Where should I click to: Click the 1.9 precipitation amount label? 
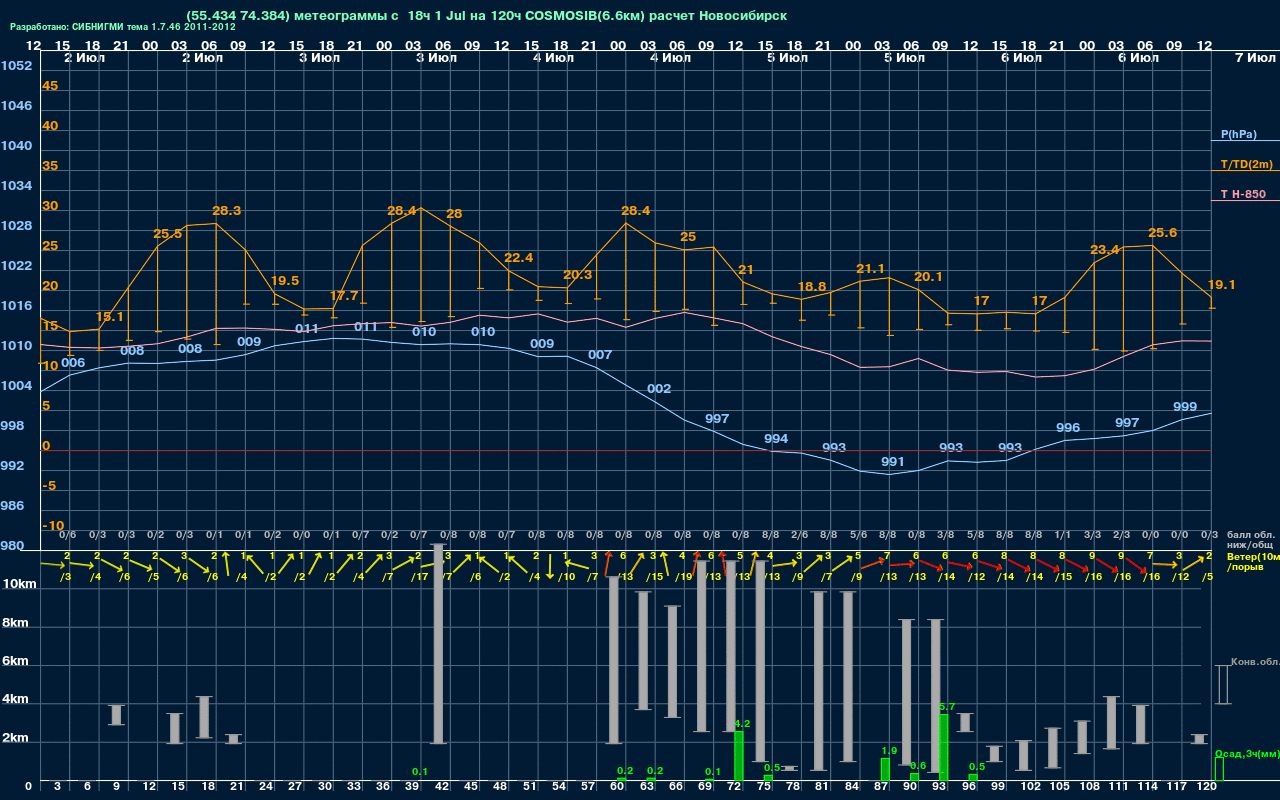coord(889,750)
